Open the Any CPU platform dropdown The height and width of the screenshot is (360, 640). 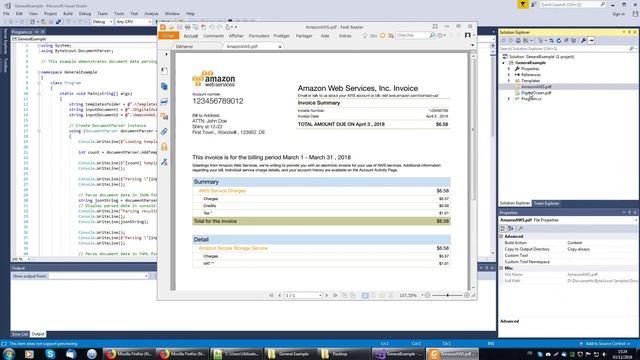point(133,22)
